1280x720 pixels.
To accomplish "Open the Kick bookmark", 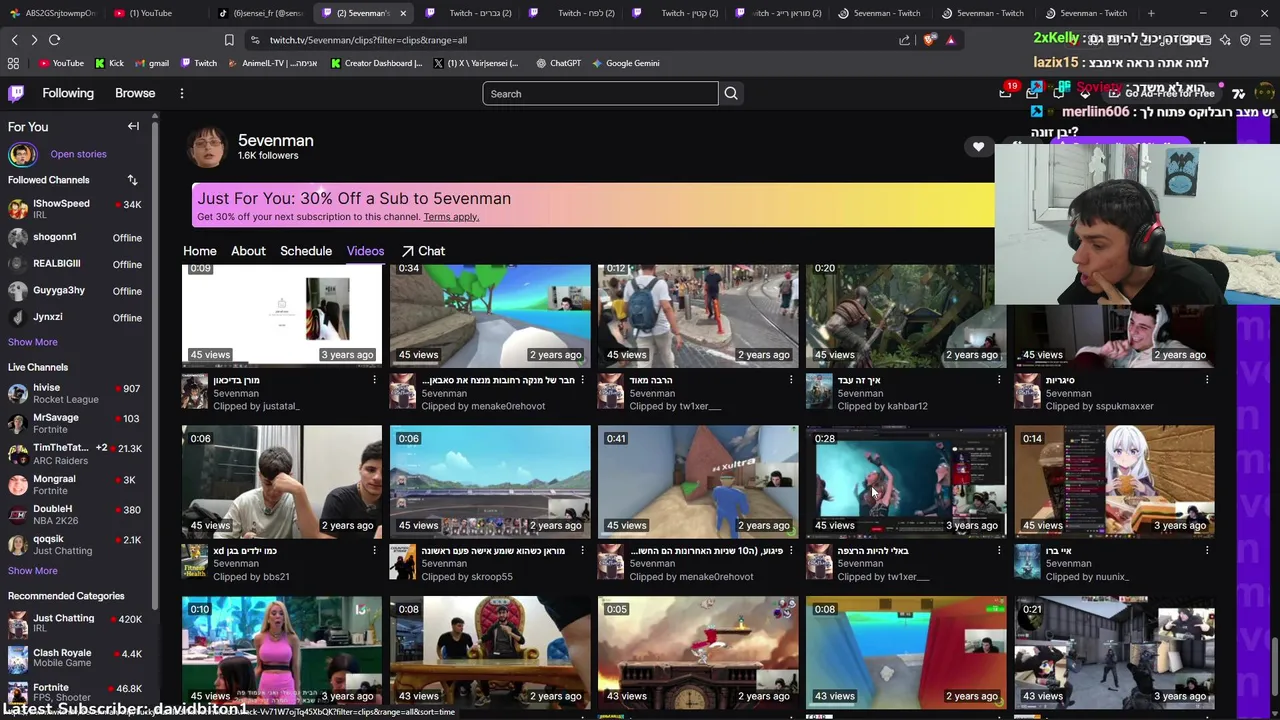I will tap(109, 63).
